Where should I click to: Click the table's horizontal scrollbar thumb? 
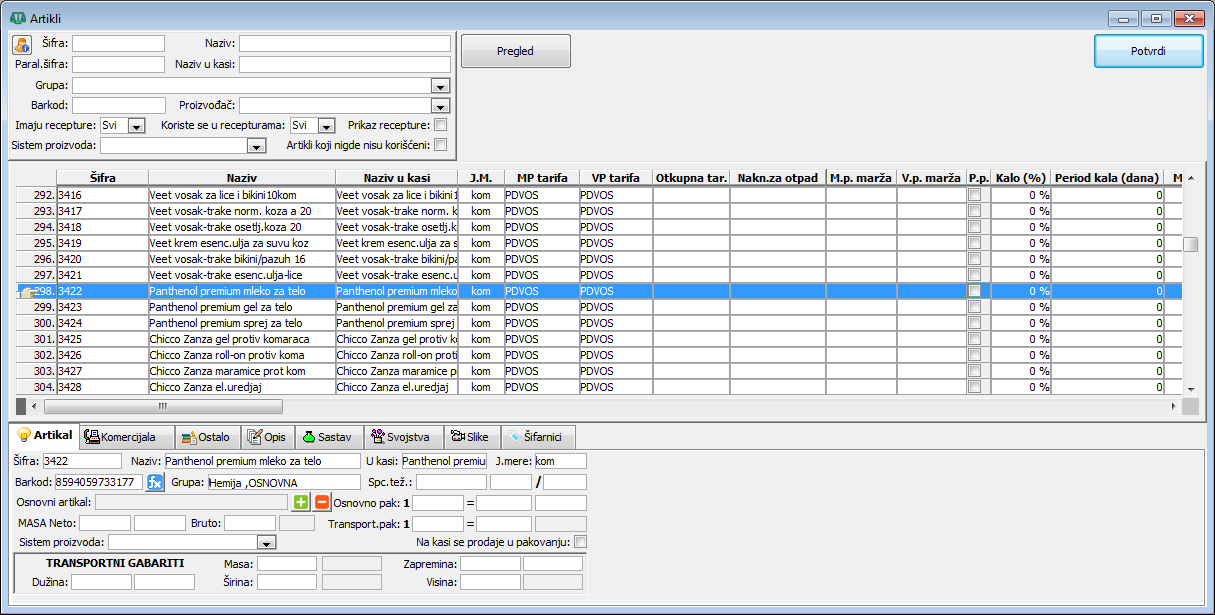point(163,407)
